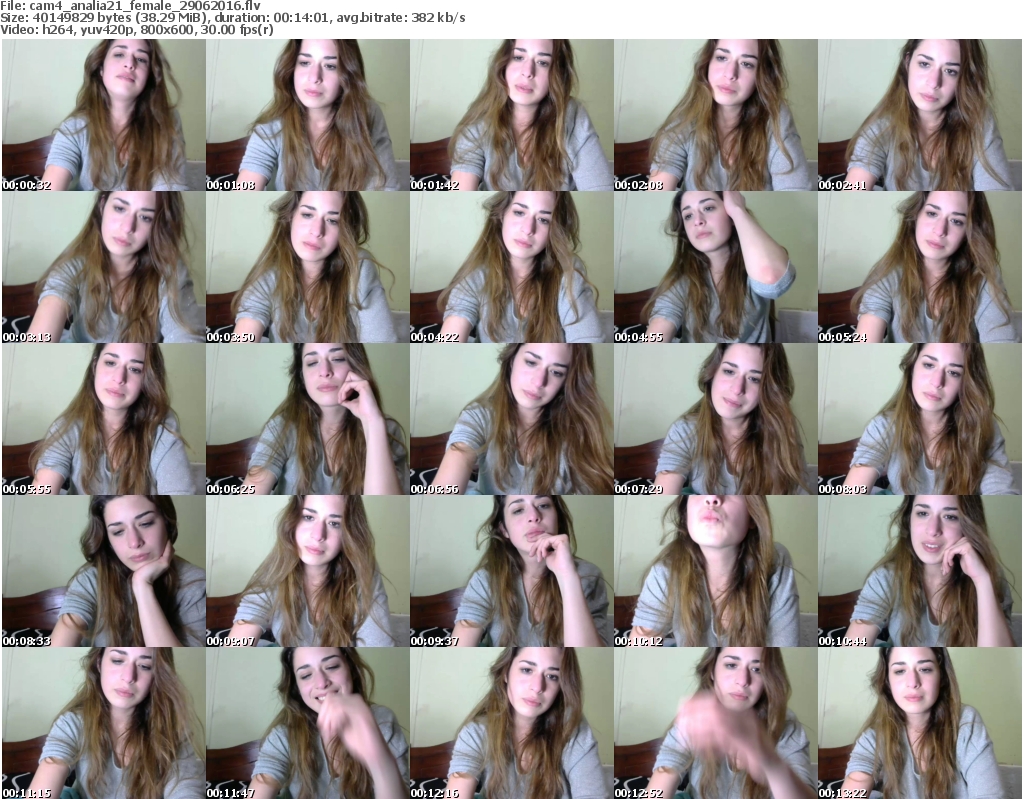Open the thumbnail frame stamped 00:03:13
This screenshot has width=1024, height=799.
[x=103, y=267]
